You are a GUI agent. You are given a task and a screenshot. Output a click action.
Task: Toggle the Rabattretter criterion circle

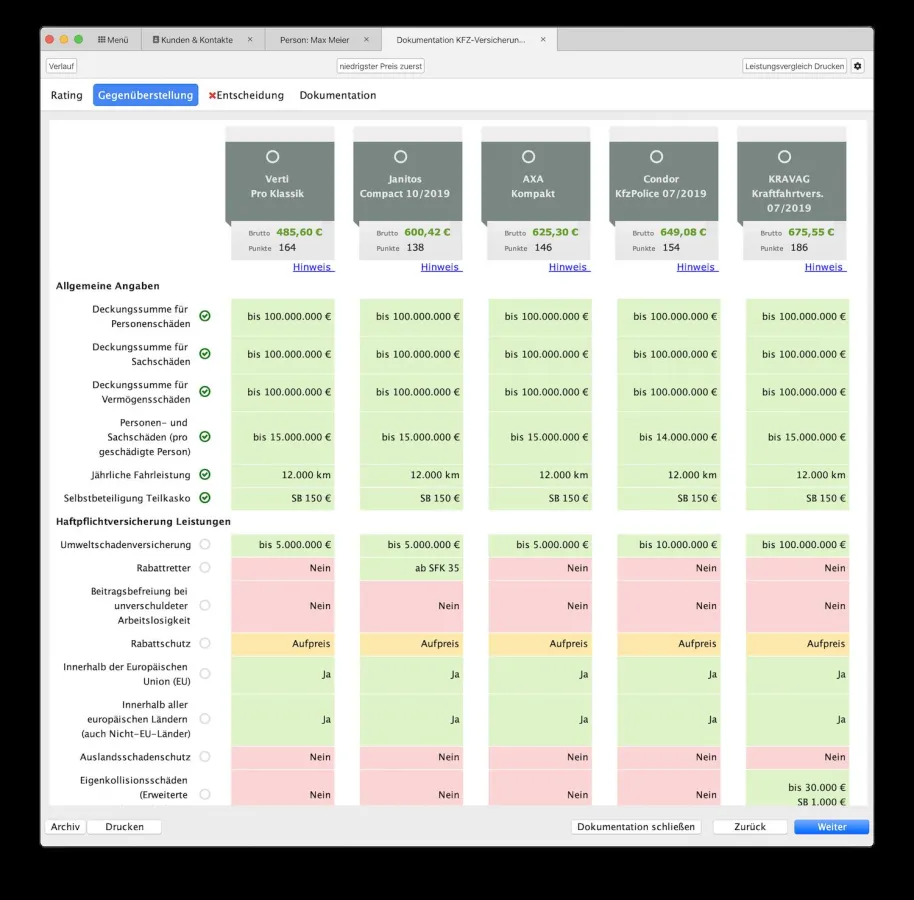pos(205,568)
